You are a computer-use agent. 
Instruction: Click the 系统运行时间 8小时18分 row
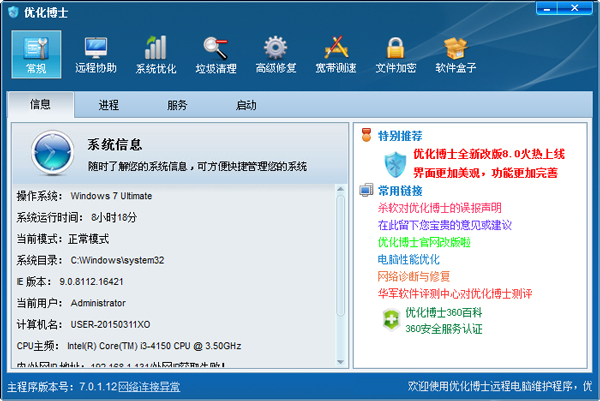(x=77, y=217)
